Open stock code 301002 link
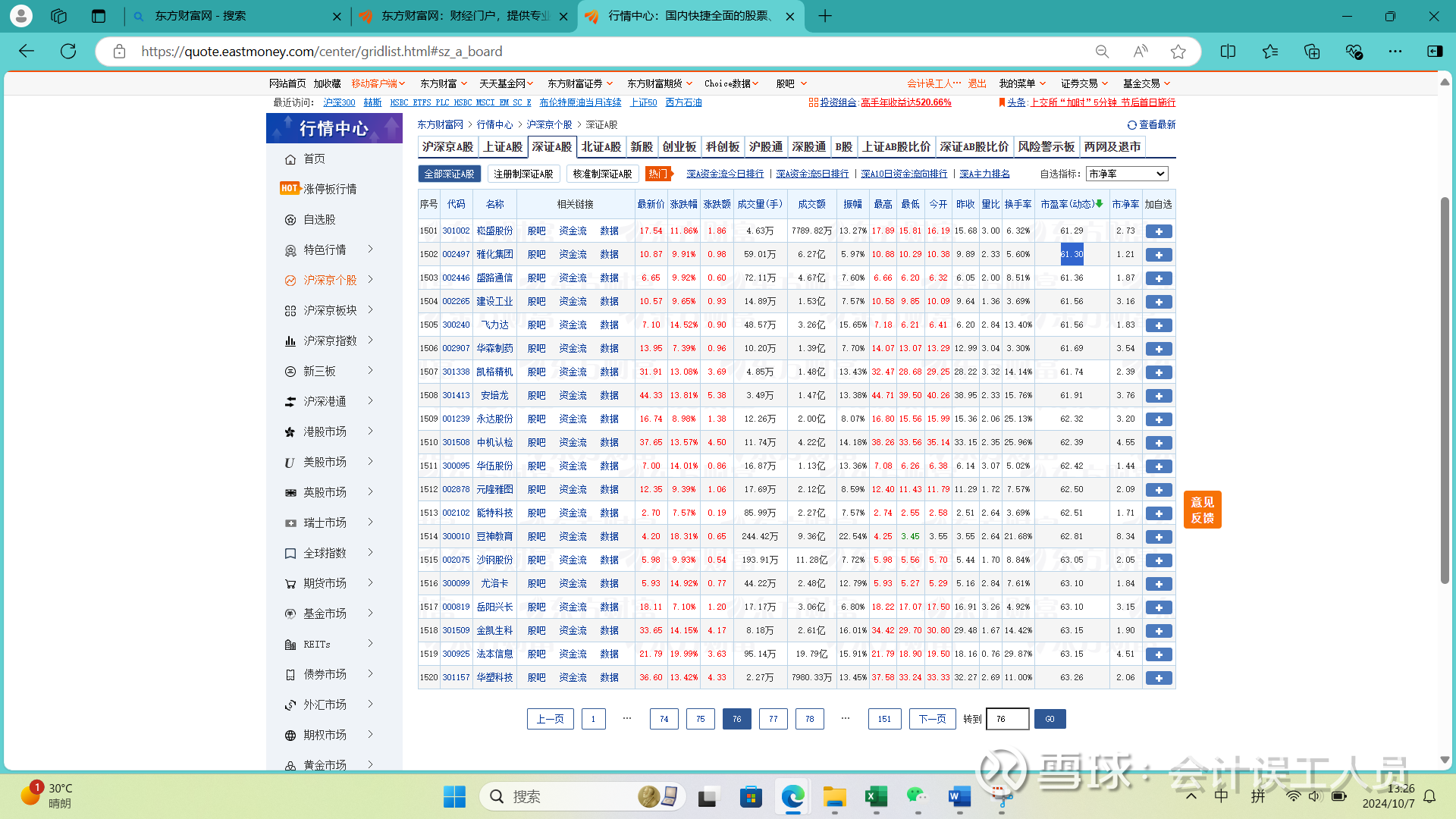Screen dimensions: 1456x819 tap(456, 231)
